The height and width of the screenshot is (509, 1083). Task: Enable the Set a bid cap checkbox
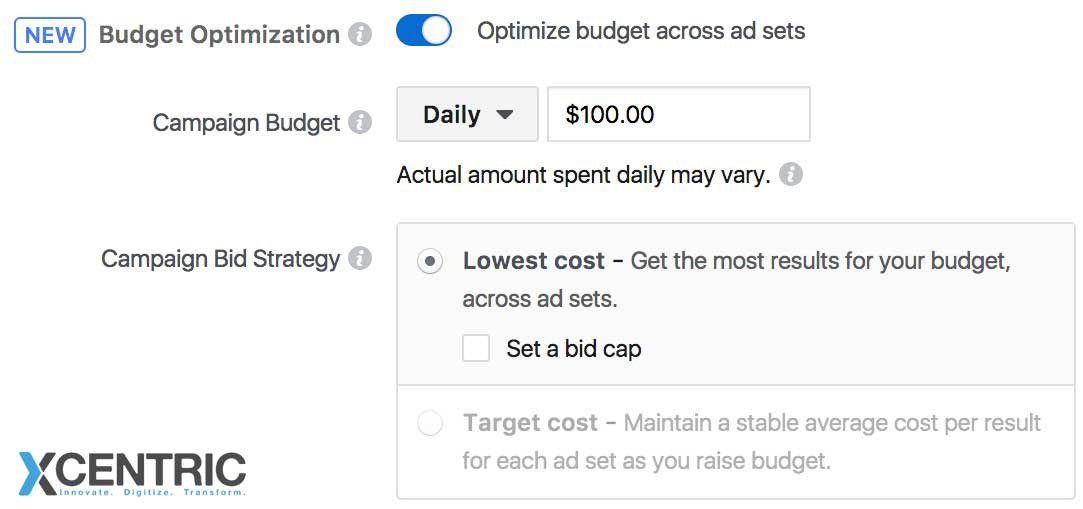476,348
